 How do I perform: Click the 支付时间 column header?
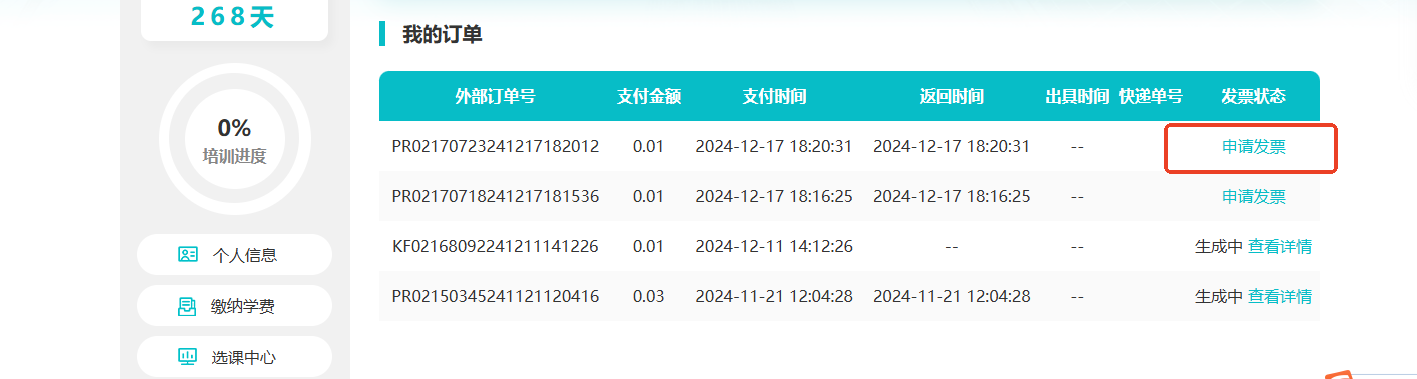pyautogui.click(x=774, y=97)
